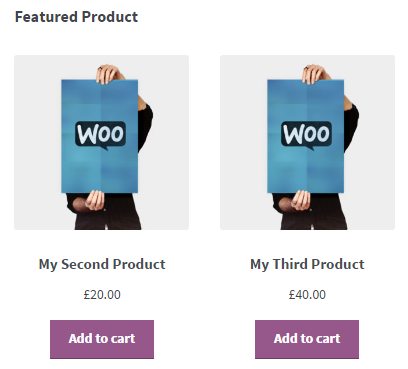Click the speech bubble tail of the right Woo logo
This screenshot has width=408, height=369.
pos(310,148)
